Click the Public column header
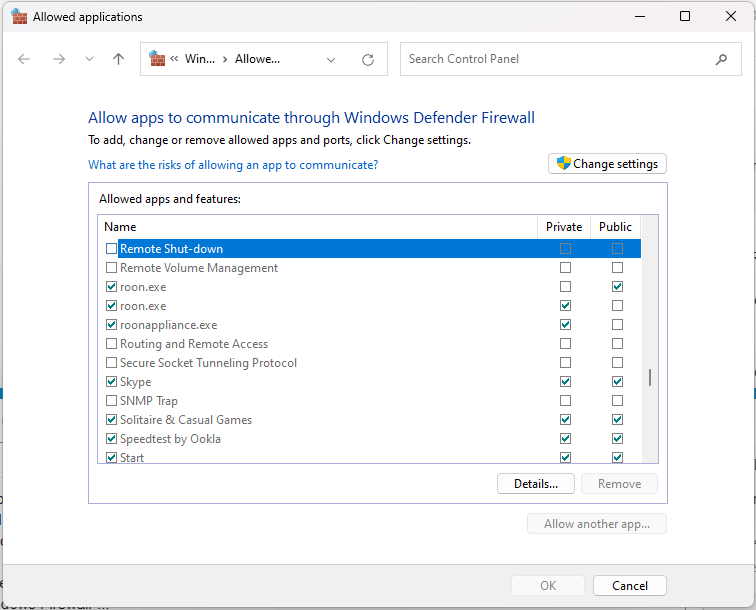Screen dimensions: 756x610 615,227
